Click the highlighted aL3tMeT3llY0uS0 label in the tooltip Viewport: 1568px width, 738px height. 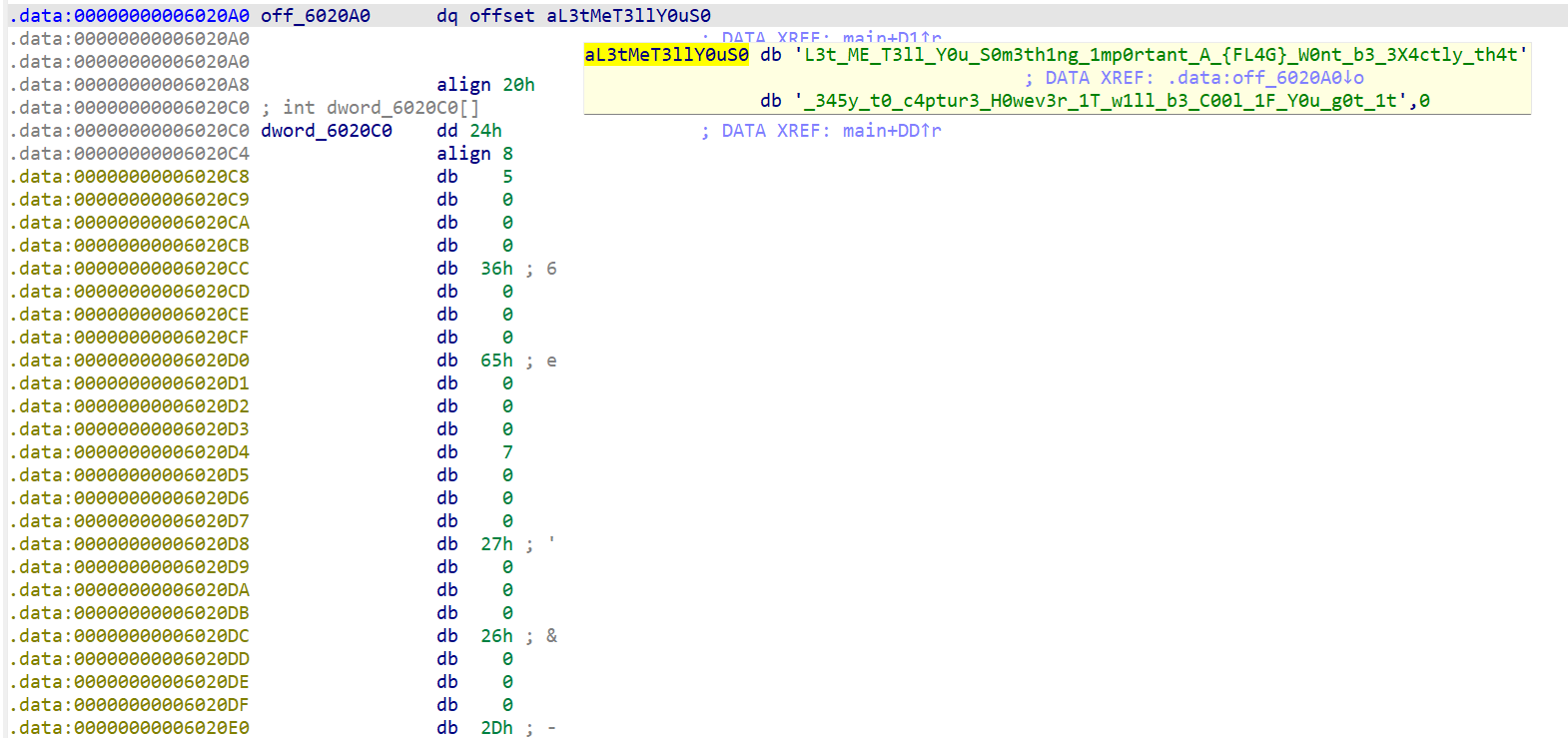pos(666,55)
